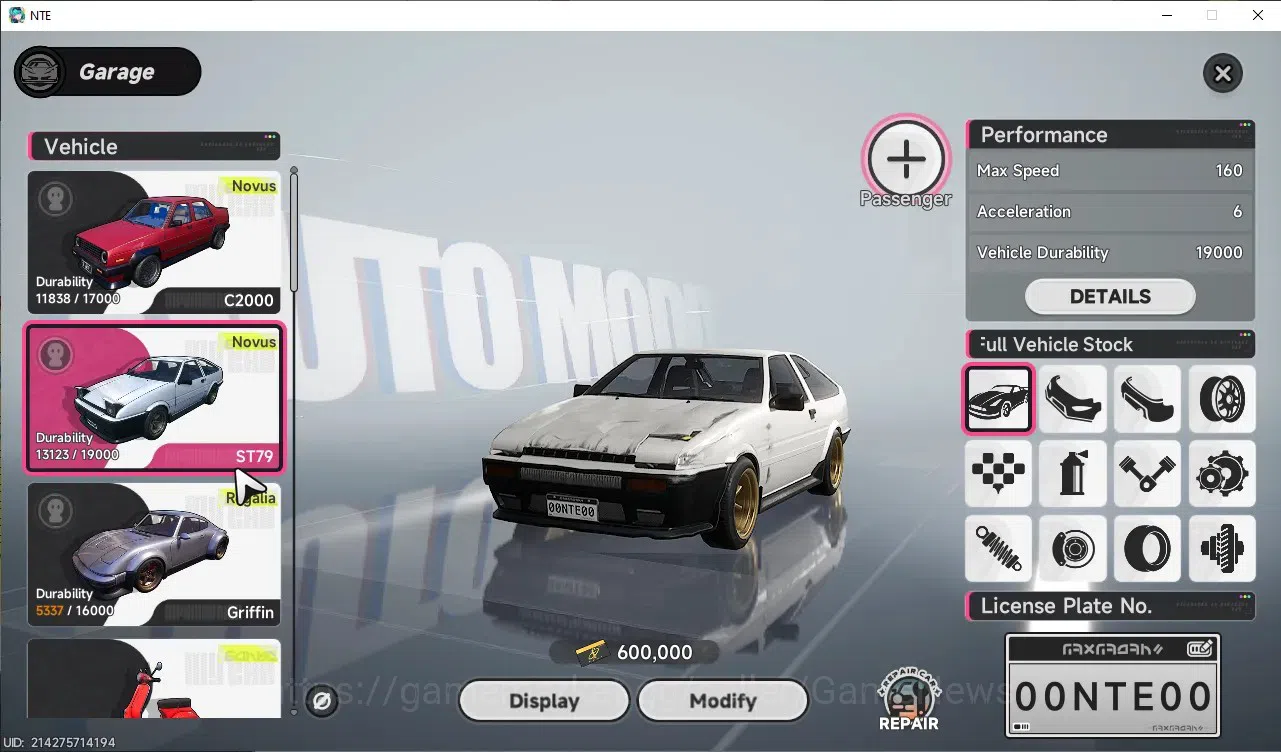Click the Full Vehicle Stock heading
The height and width of the screenshot is (752, 1281).
click(x=1056, y=345)
